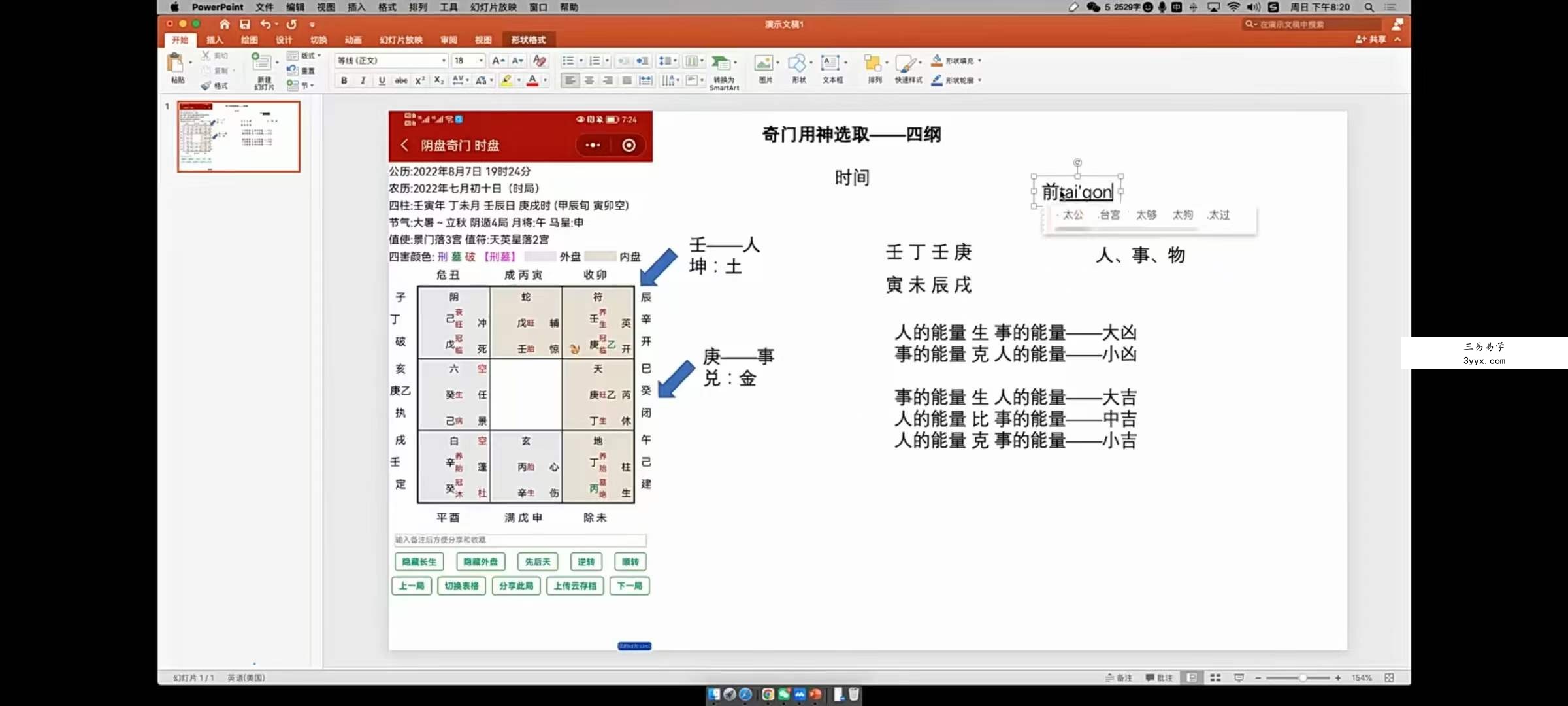Image resolution: width=1568 pixels, height=706 pixels.
Task: Open WeChat from the Dock
Action: (x=784, y=694)
